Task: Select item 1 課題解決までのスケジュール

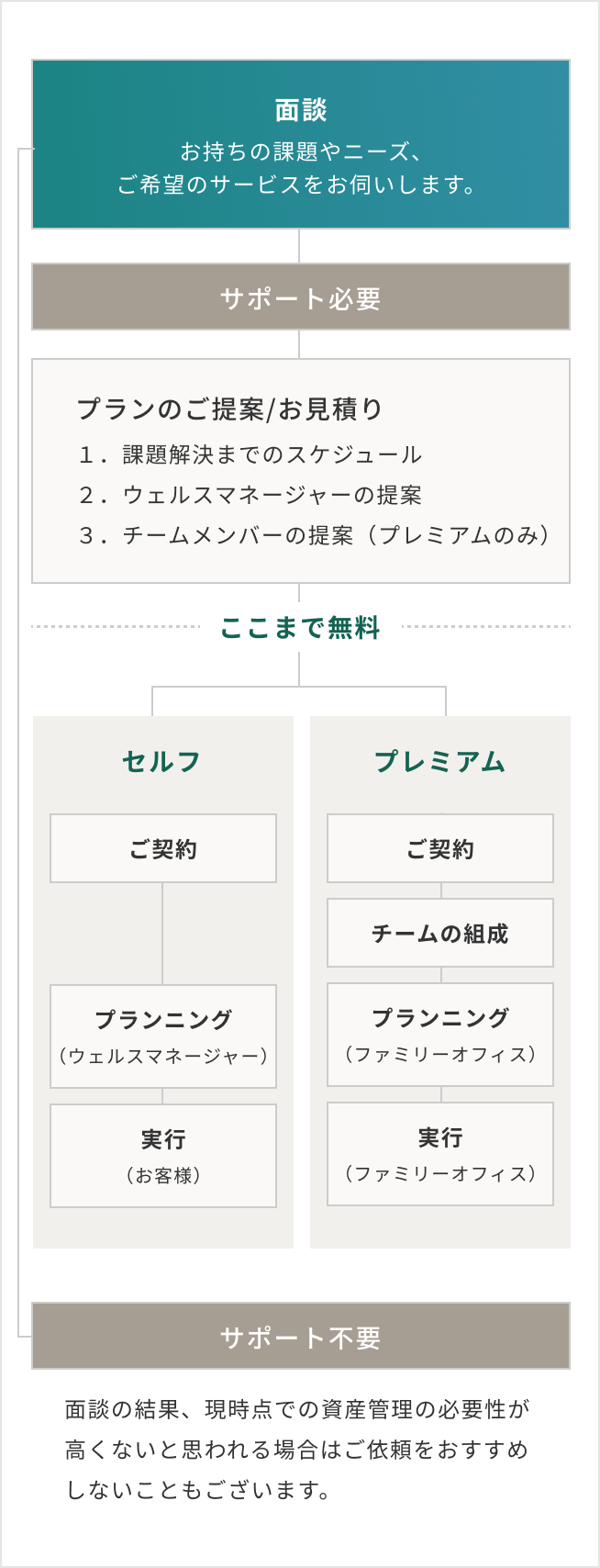Action: pos(250,454)
